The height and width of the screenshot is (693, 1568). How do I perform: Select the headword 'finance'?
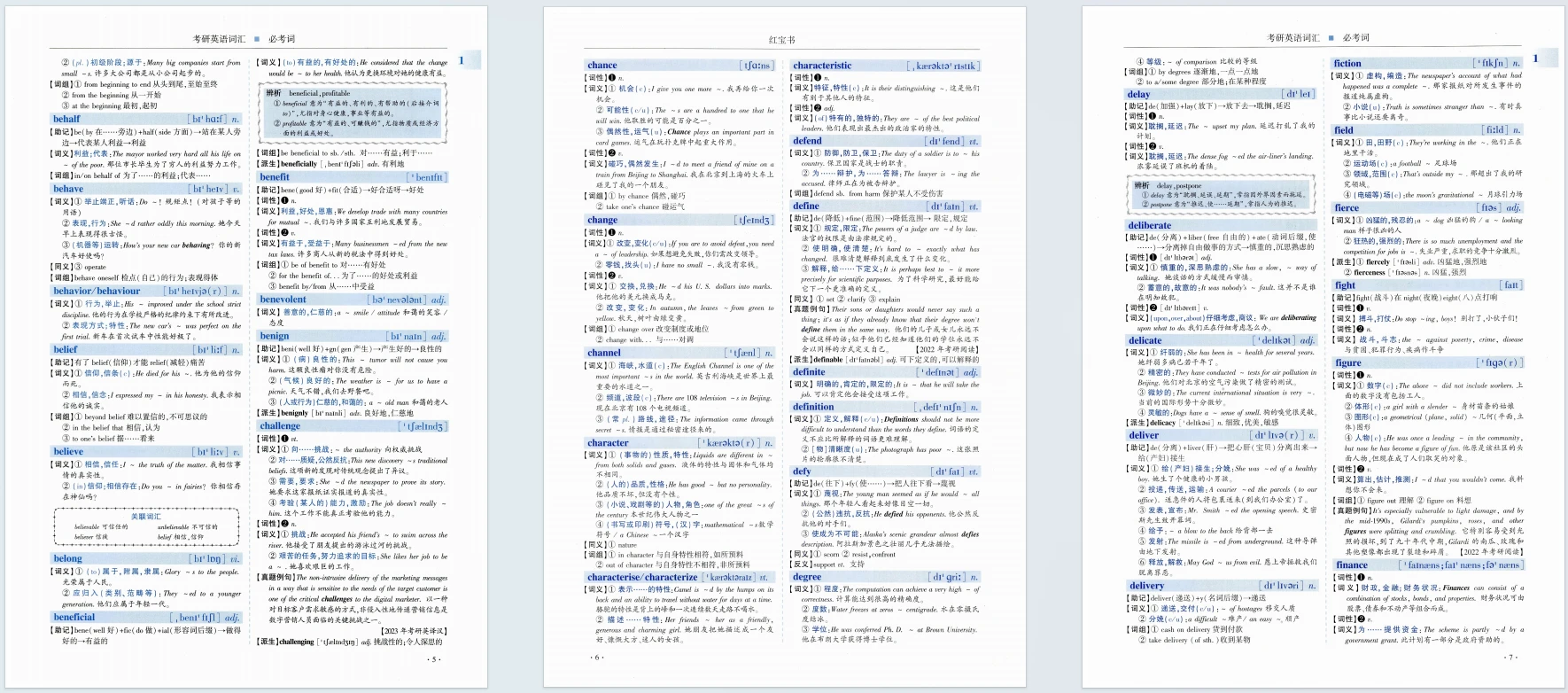coord(1352,565)
